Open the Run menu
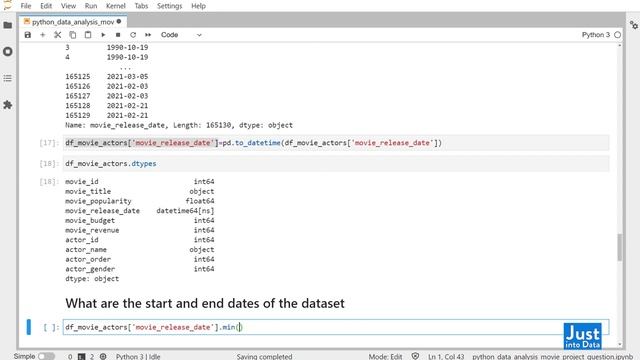The height and width of the screenshot is (360, 640). coord(91,6)
